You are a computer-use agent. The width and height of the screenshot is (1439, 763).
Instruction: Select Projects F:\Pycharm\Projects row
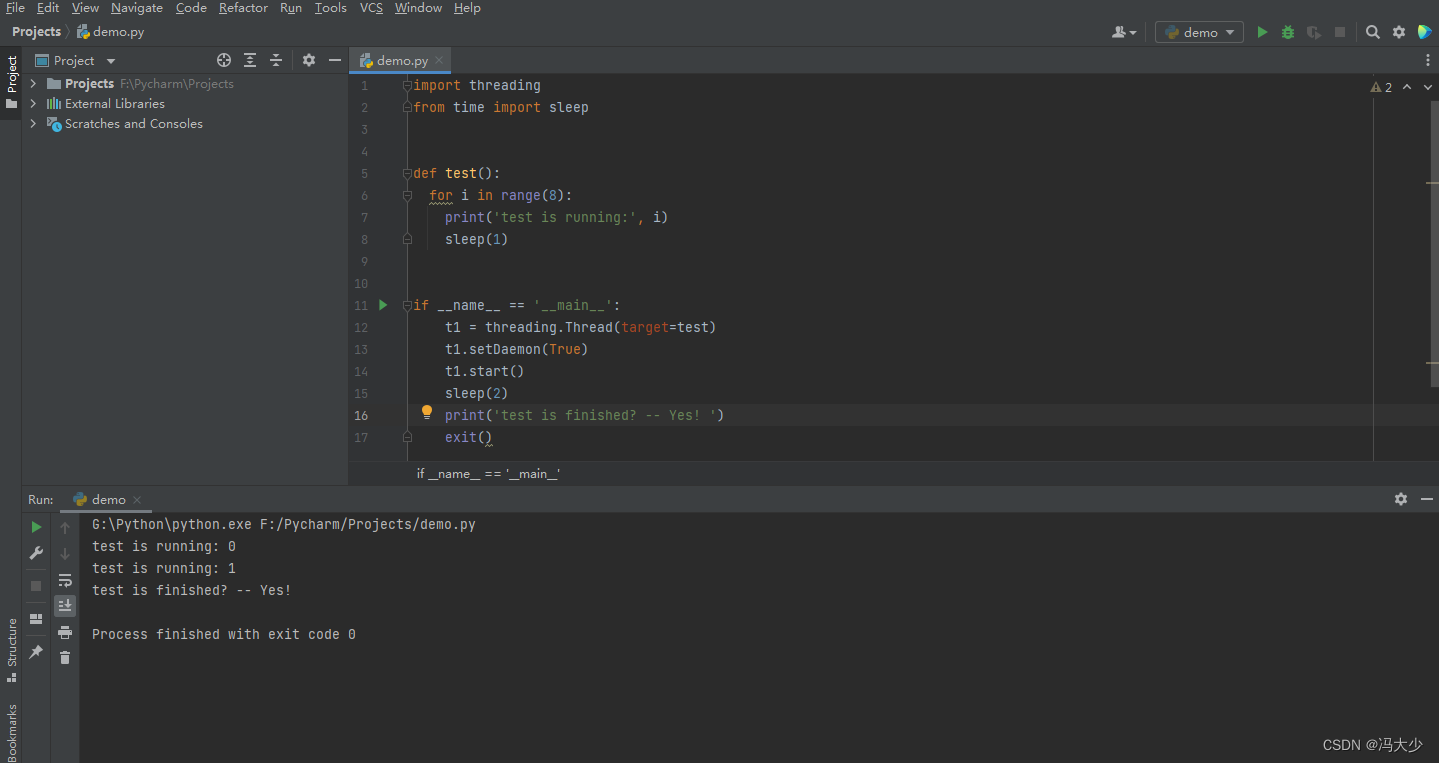[x=185, y=83]
